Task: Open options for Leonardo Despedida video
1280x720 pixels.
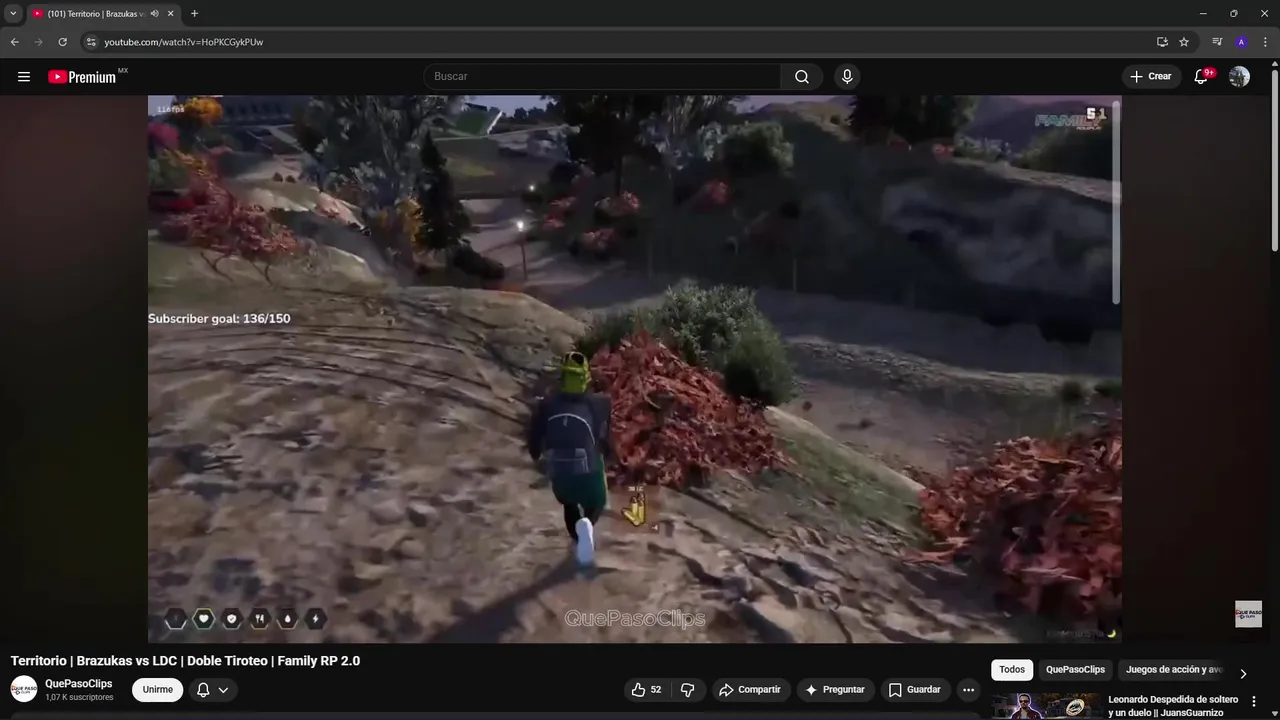Action: 1254,702
